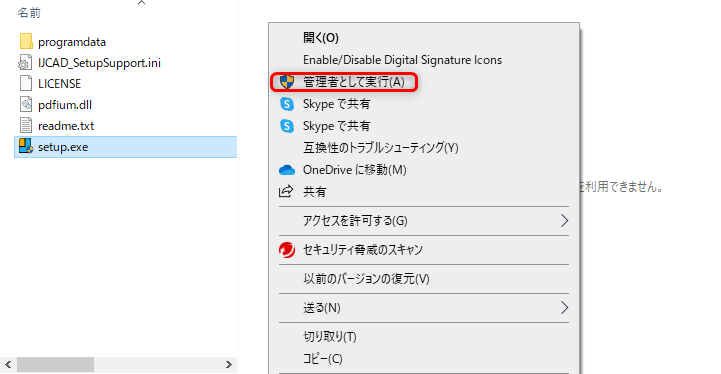
Task: Click the readme.txt document icon
Action: coord(26,126)
